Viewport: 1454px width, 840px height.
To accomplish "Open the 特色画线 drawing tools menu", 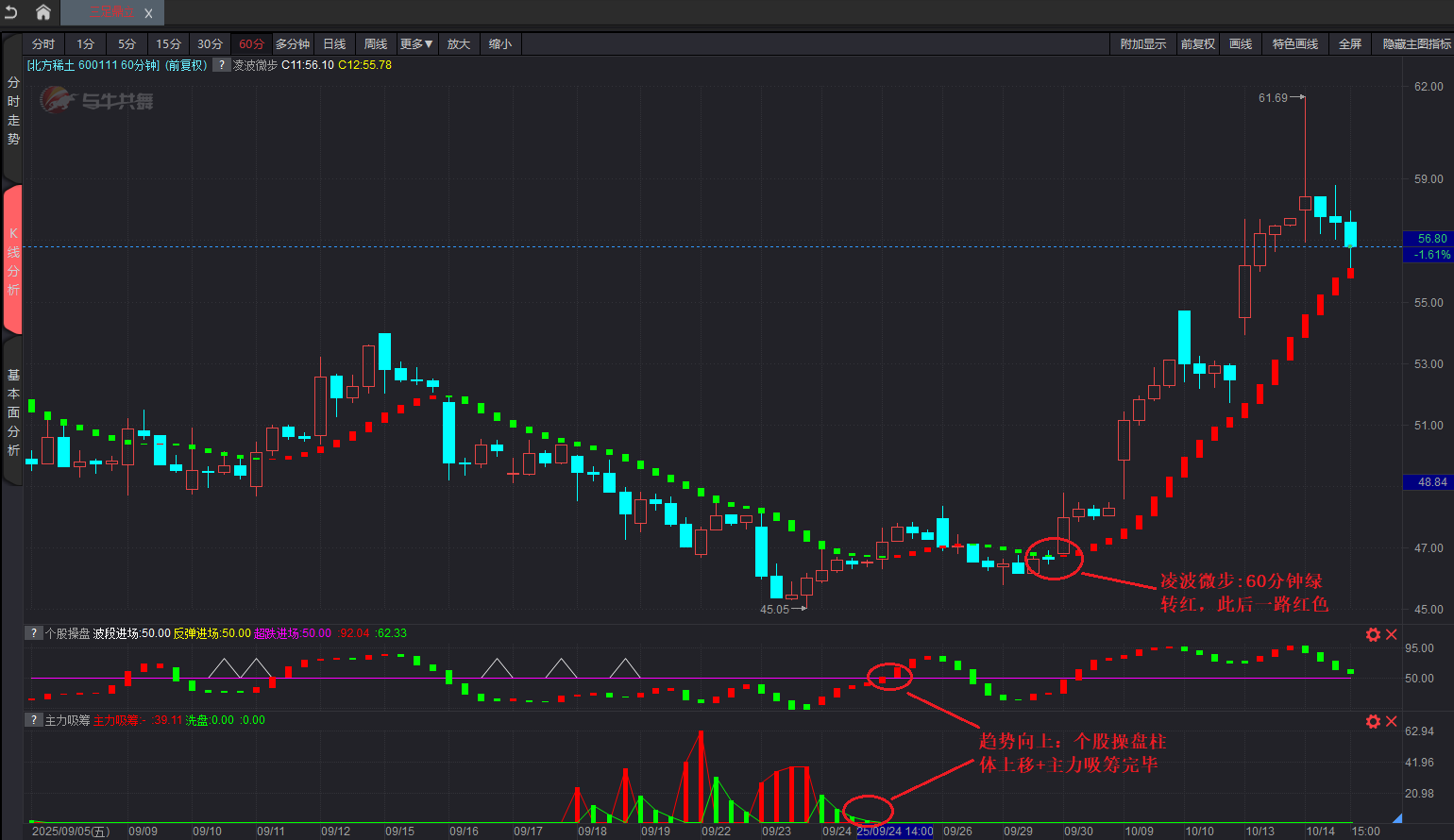I will [x=1294, y=44].
